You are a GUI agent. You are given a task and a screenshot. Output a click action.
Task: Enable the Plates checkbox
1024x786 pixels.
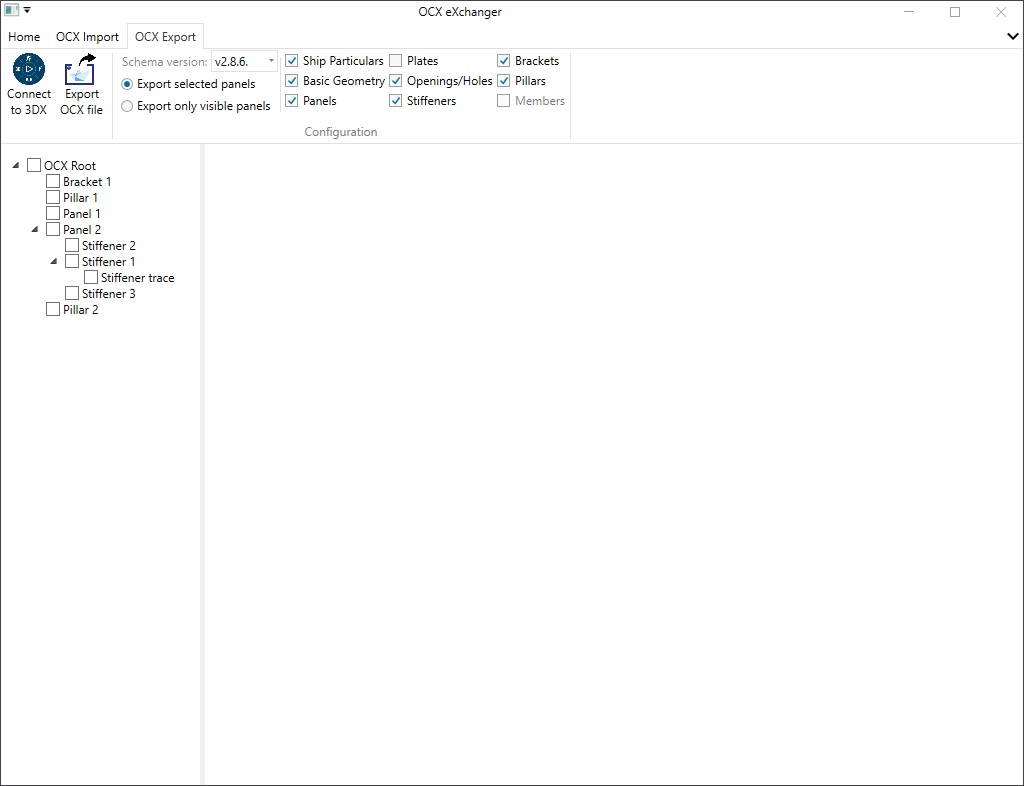pos(396,61)
